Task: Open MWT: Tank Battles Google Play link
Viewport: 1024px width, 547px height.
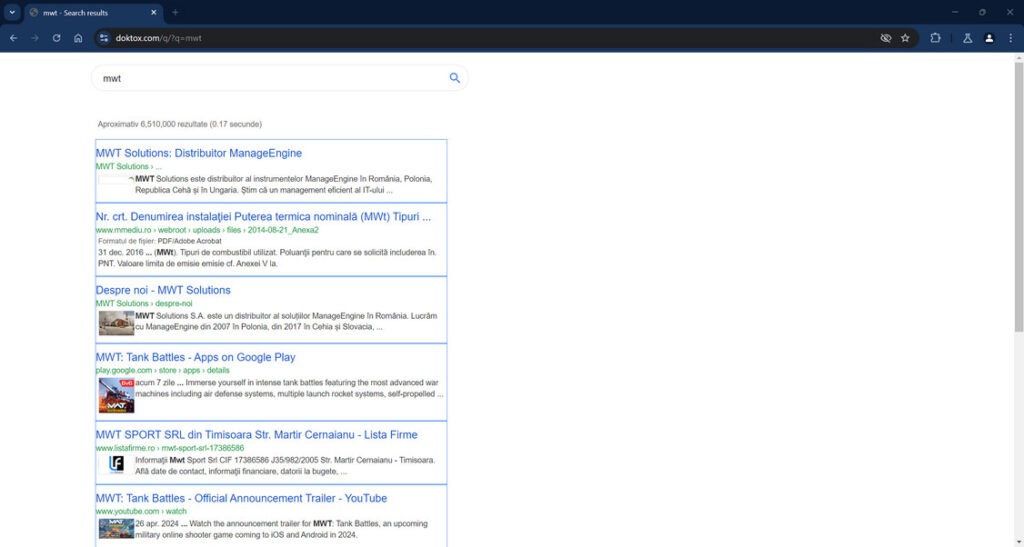Action: pyautogui.click(x=195, y=358)
